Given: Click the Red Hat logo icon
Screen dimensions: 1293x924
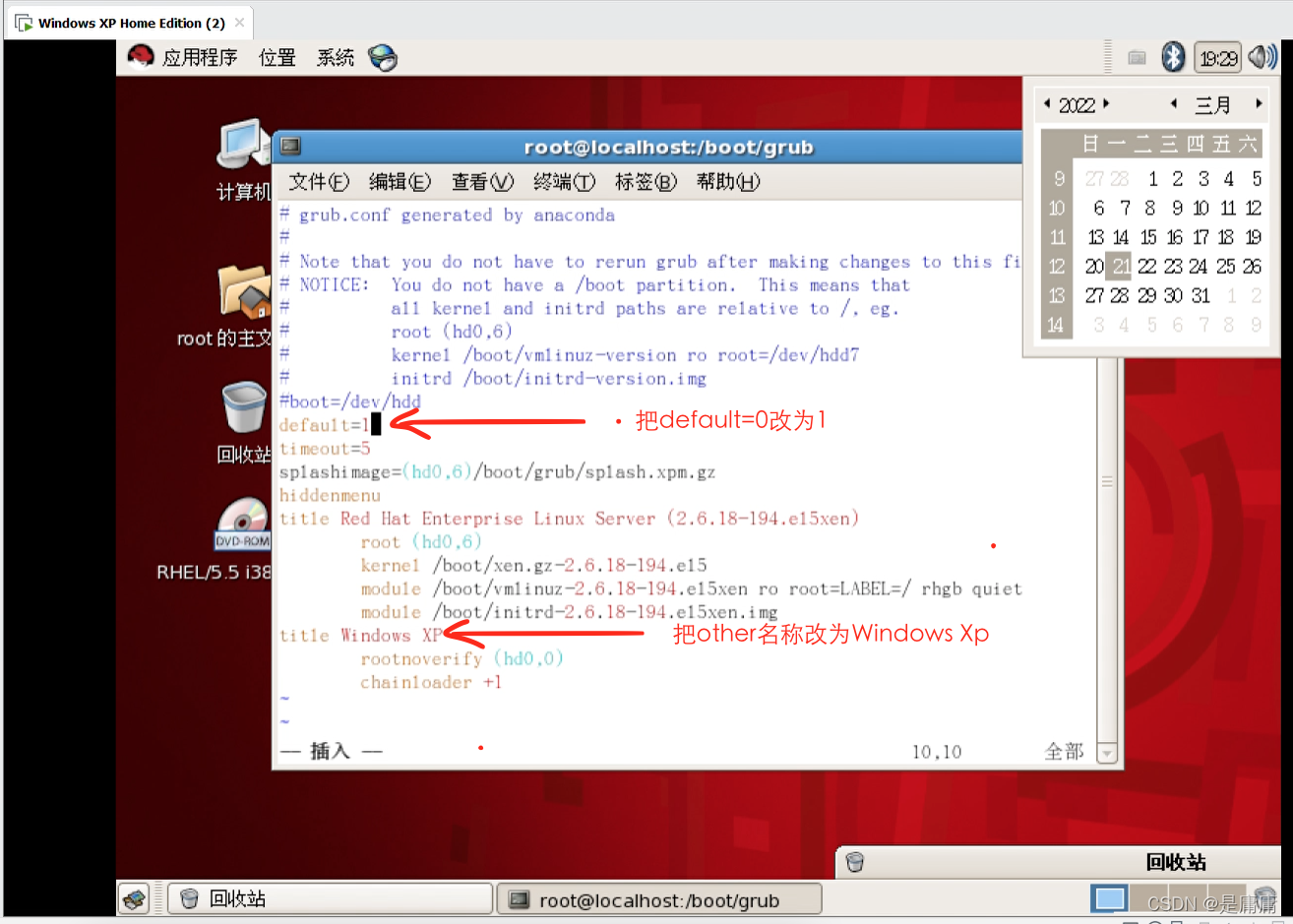Looking at the screenshot, I should (x=141, y=57).
